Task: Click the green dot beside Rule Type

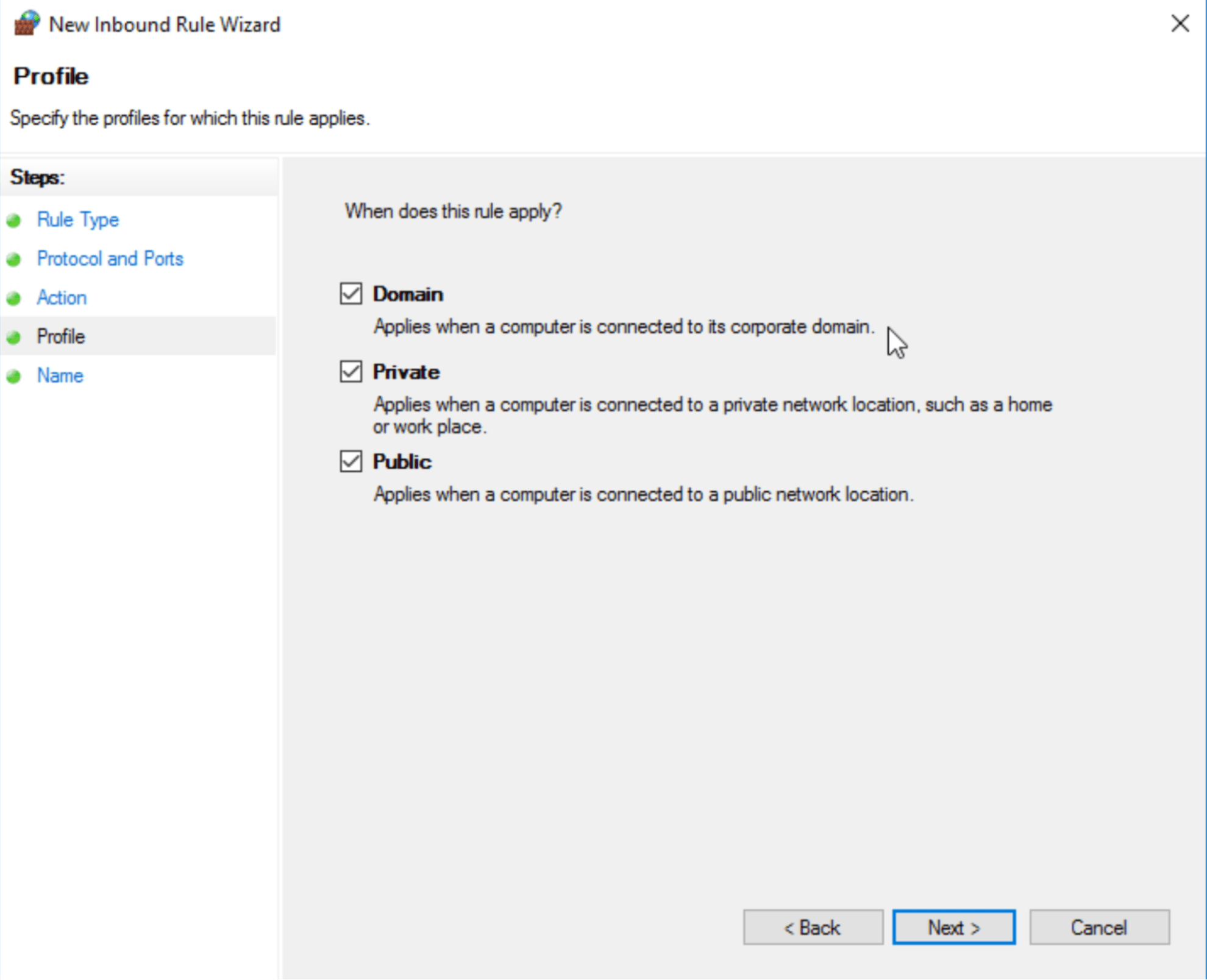Action: click(13, 221)
